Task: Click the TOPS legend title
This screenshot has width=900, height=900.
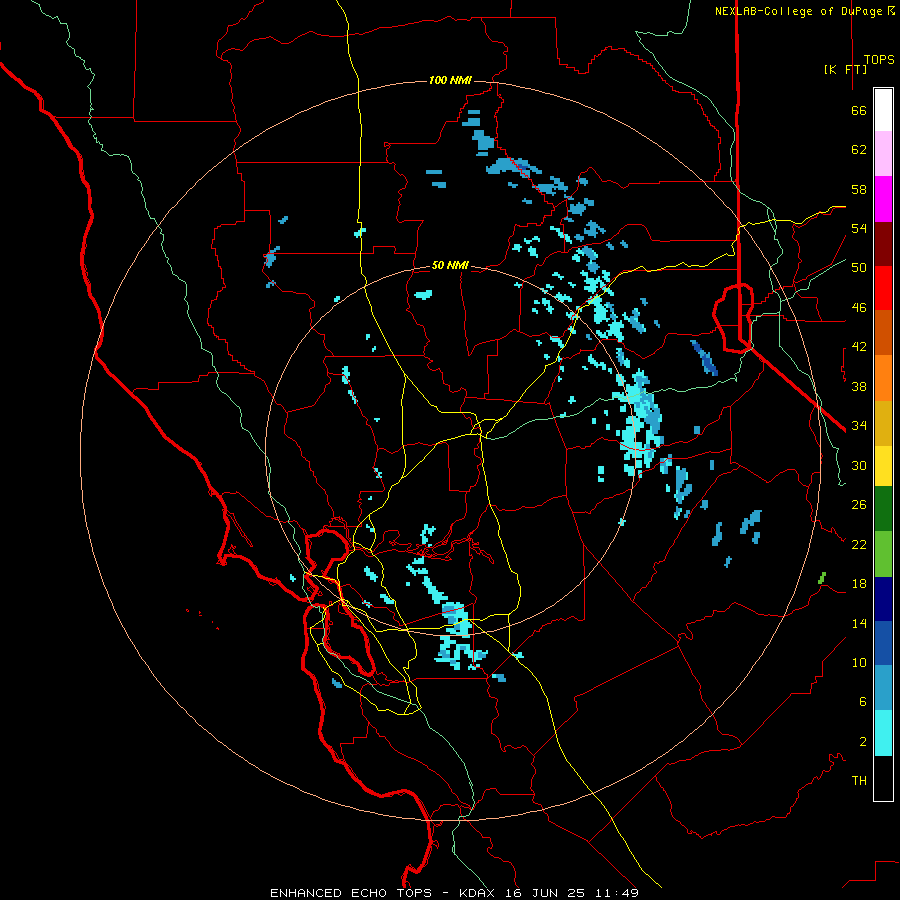Action: pos(879,60)
